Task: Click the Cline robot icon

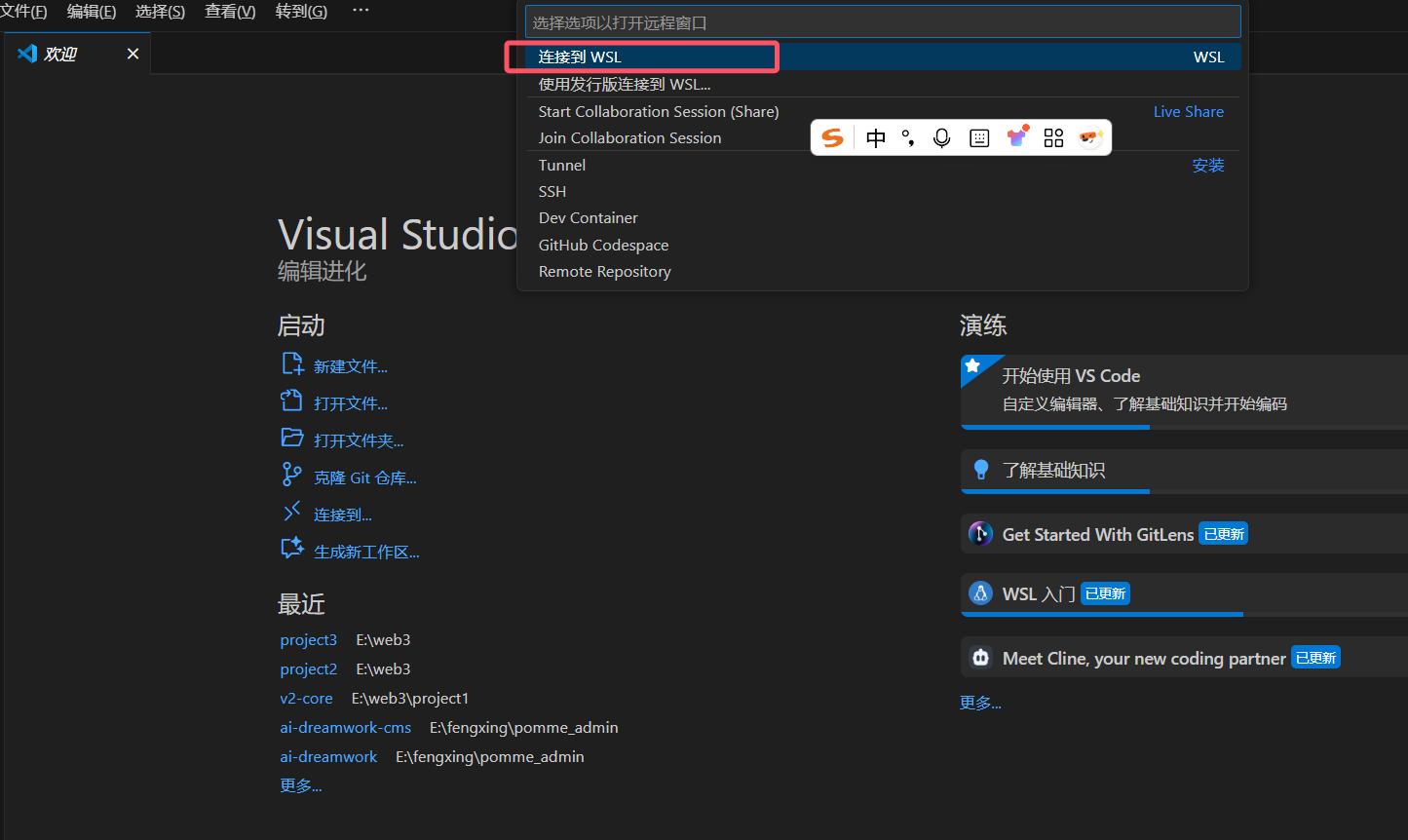Action: click(980, 658)
